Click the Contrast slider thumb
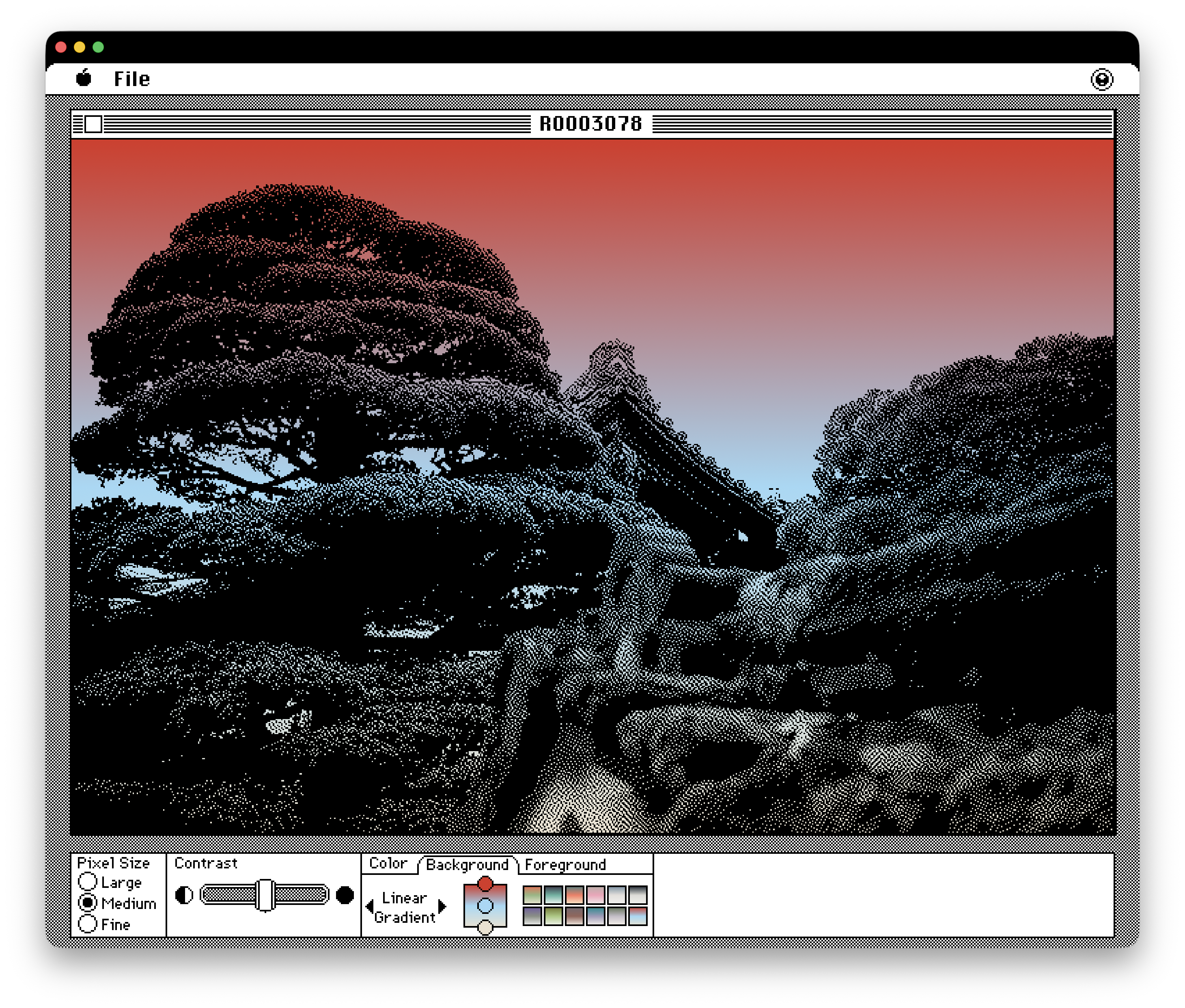The width and height of the screenshot is (1185, 1008). coord(265,895)
